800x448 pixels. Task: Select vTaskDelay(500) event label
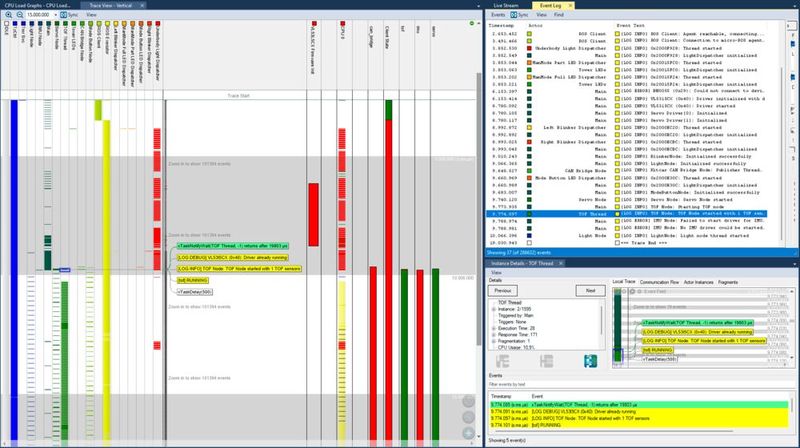pyautogui.click(x=194, y=292)
